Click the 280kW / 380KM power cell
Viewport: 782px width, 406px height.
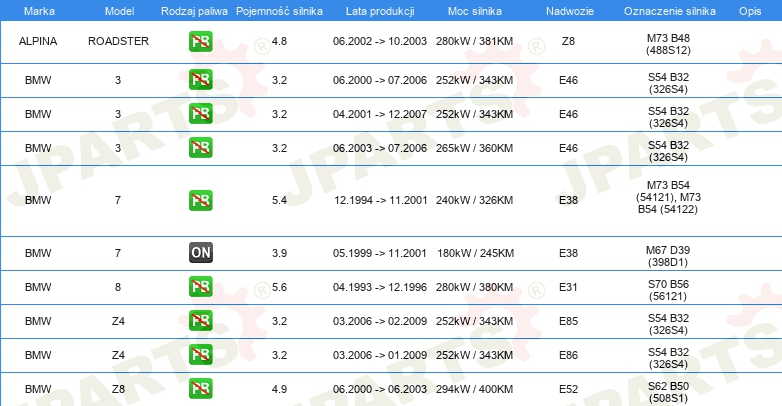[x=474, y=287]
